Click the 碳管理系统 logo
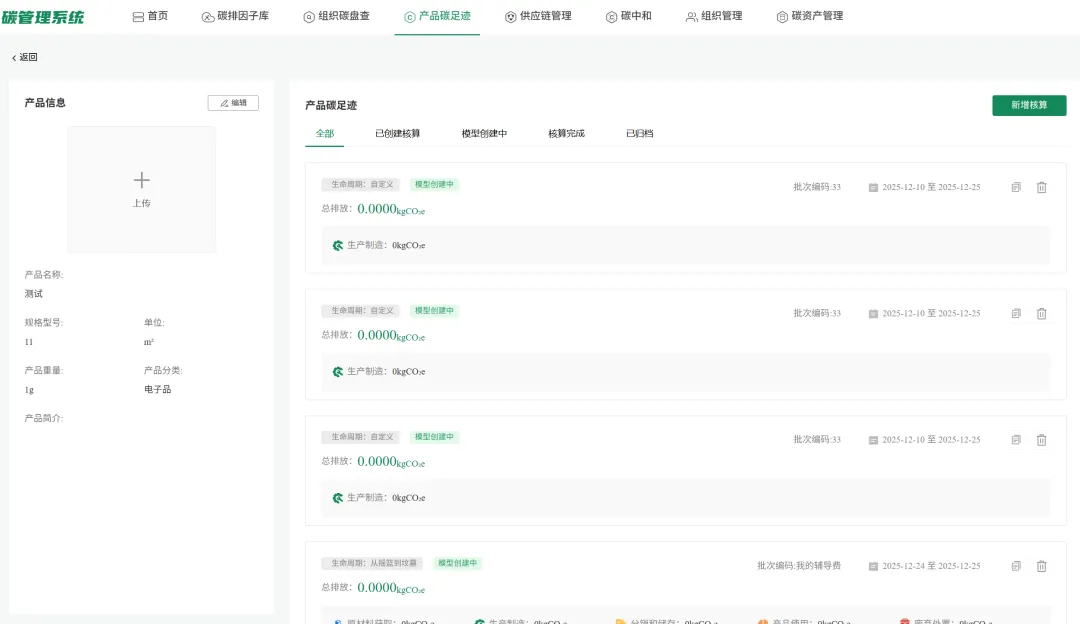Image resolution: width=1080 pixels, height=624 pixels. pos(43,17)
